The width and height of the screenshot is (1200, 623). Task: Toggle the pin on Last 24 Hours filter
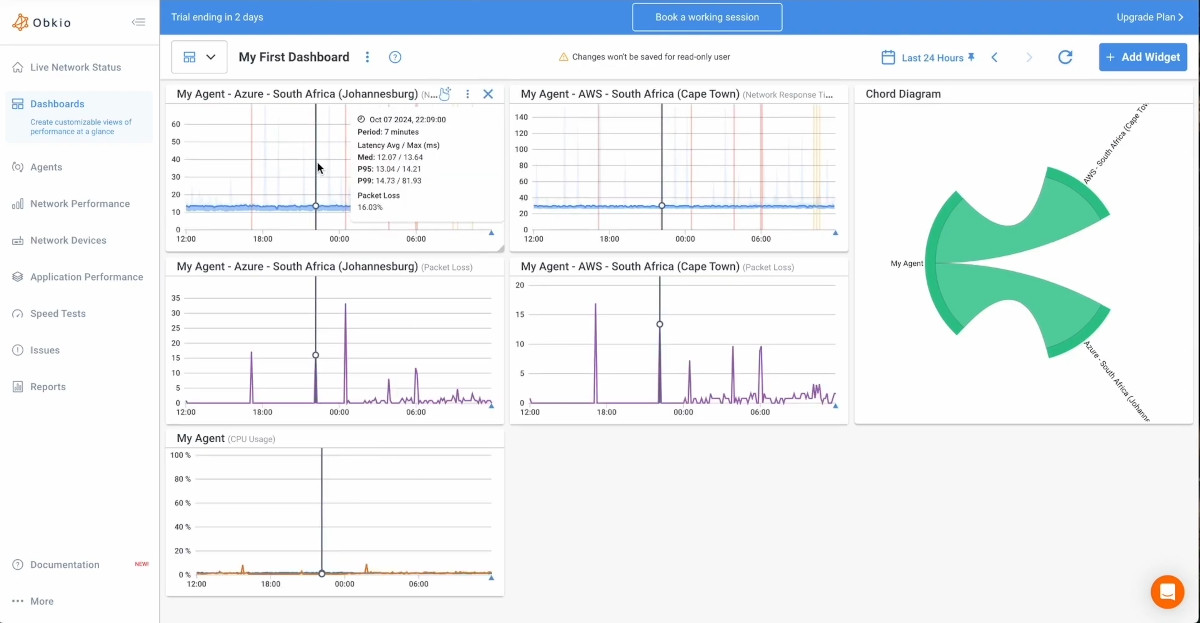[969, 57]
